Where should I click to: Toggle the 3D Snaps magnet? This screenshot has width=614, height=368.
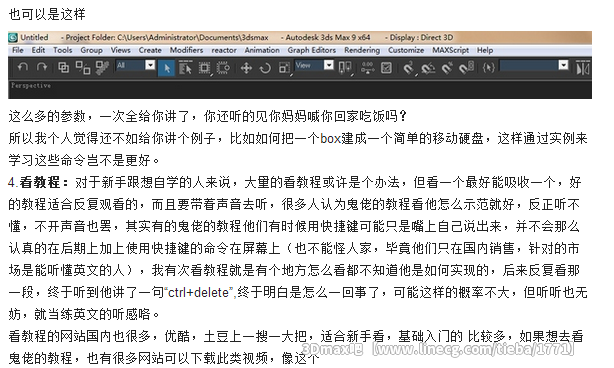click(408, 68)
